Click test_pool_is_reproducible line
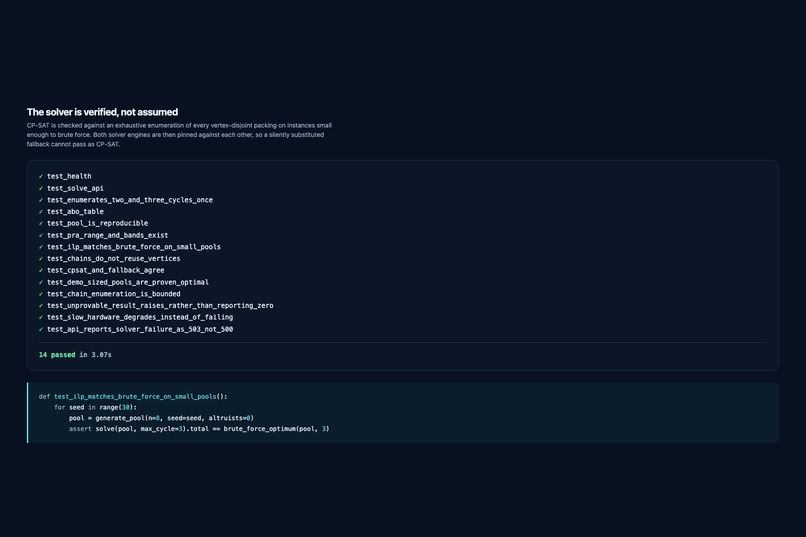The height and width of the screenshot is (537, 806). point(93,224)
